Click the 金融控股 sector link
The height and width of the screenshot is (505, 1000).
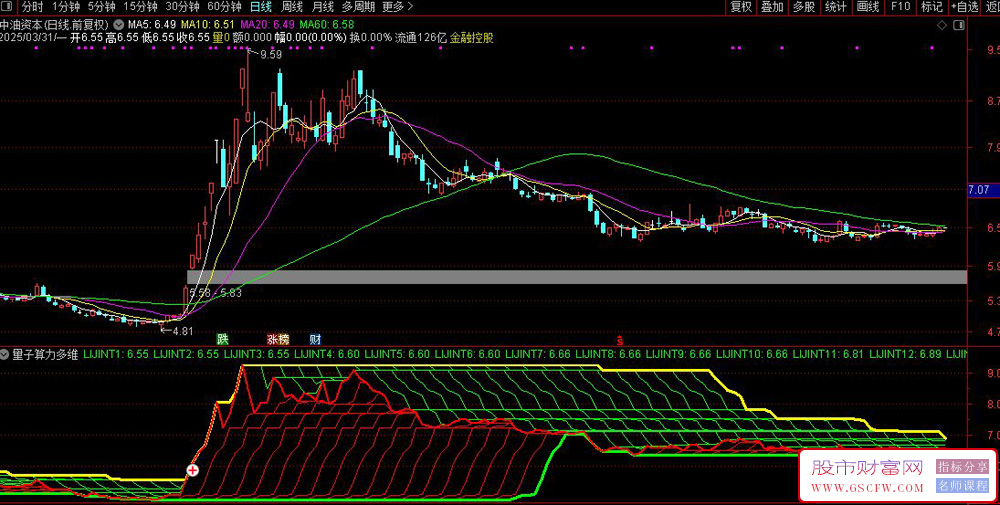(472, 38)
